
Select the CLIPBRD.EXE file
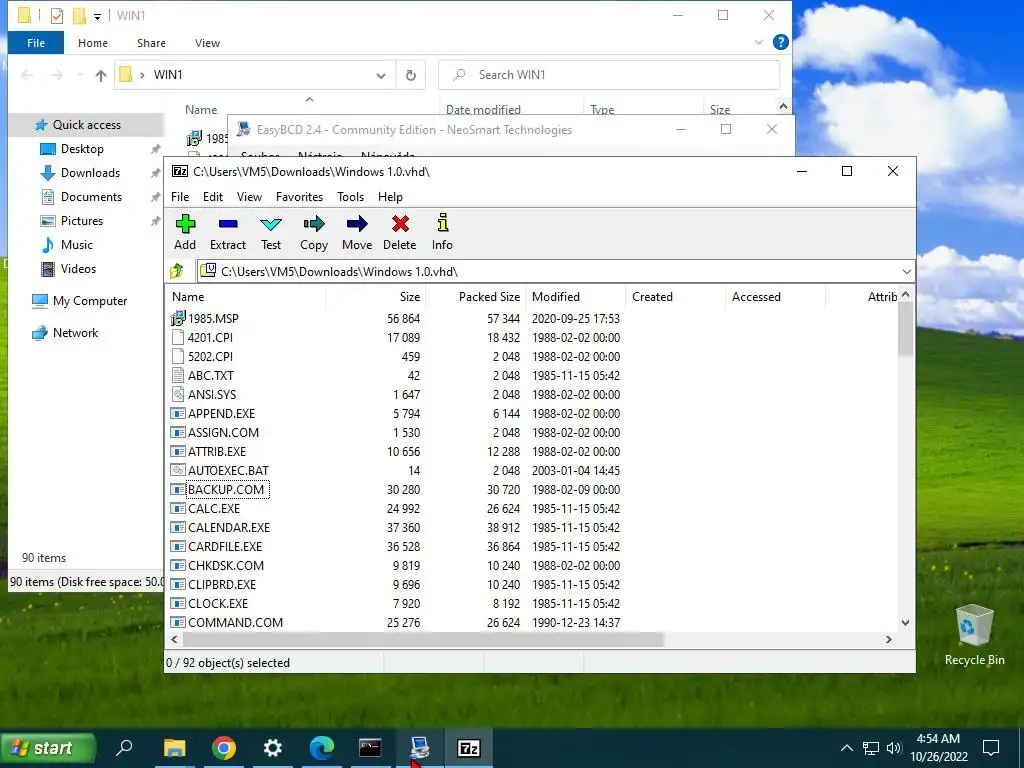tap(221, 584)
